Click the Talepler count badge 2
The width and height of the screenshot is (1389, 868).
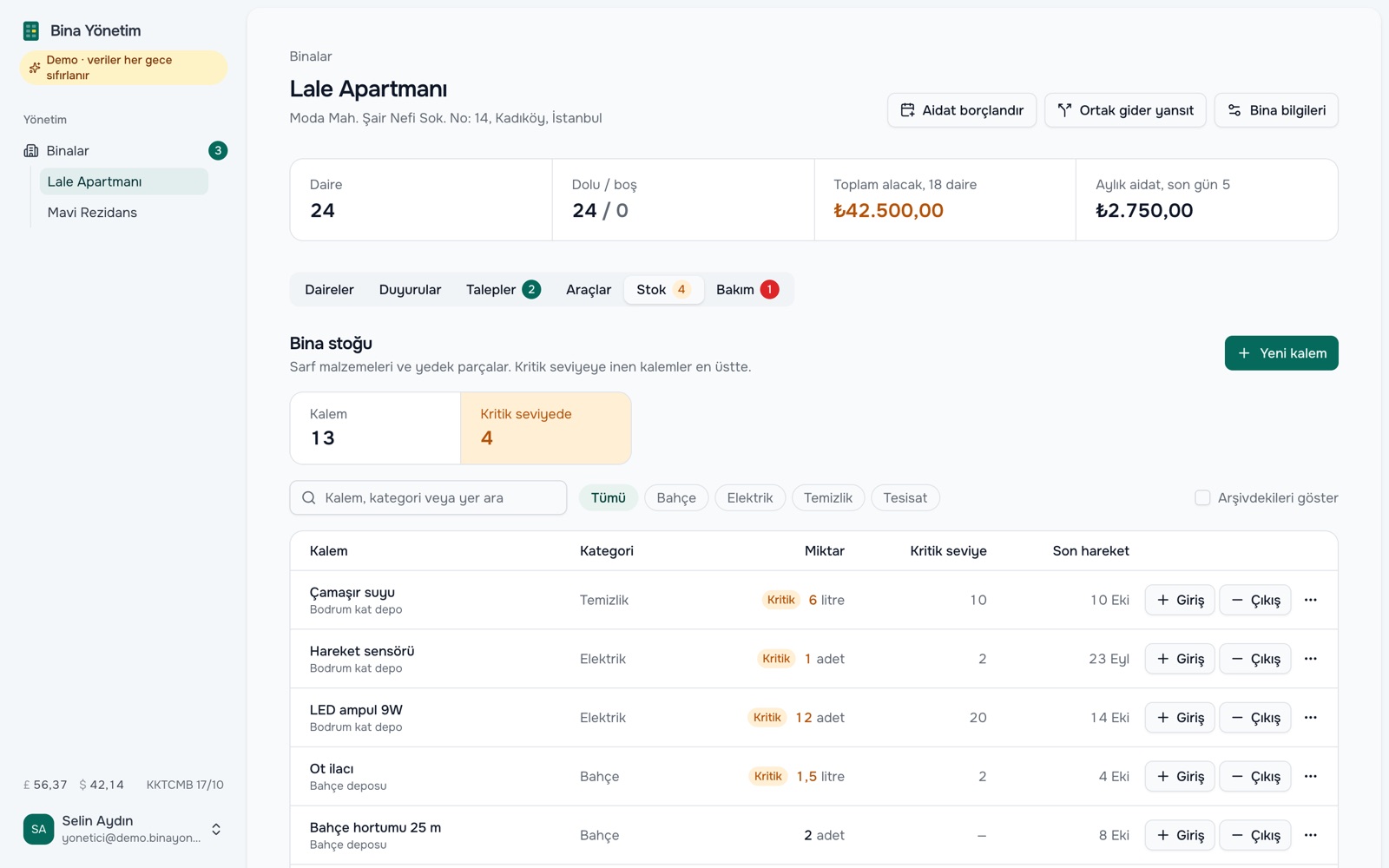531,290
